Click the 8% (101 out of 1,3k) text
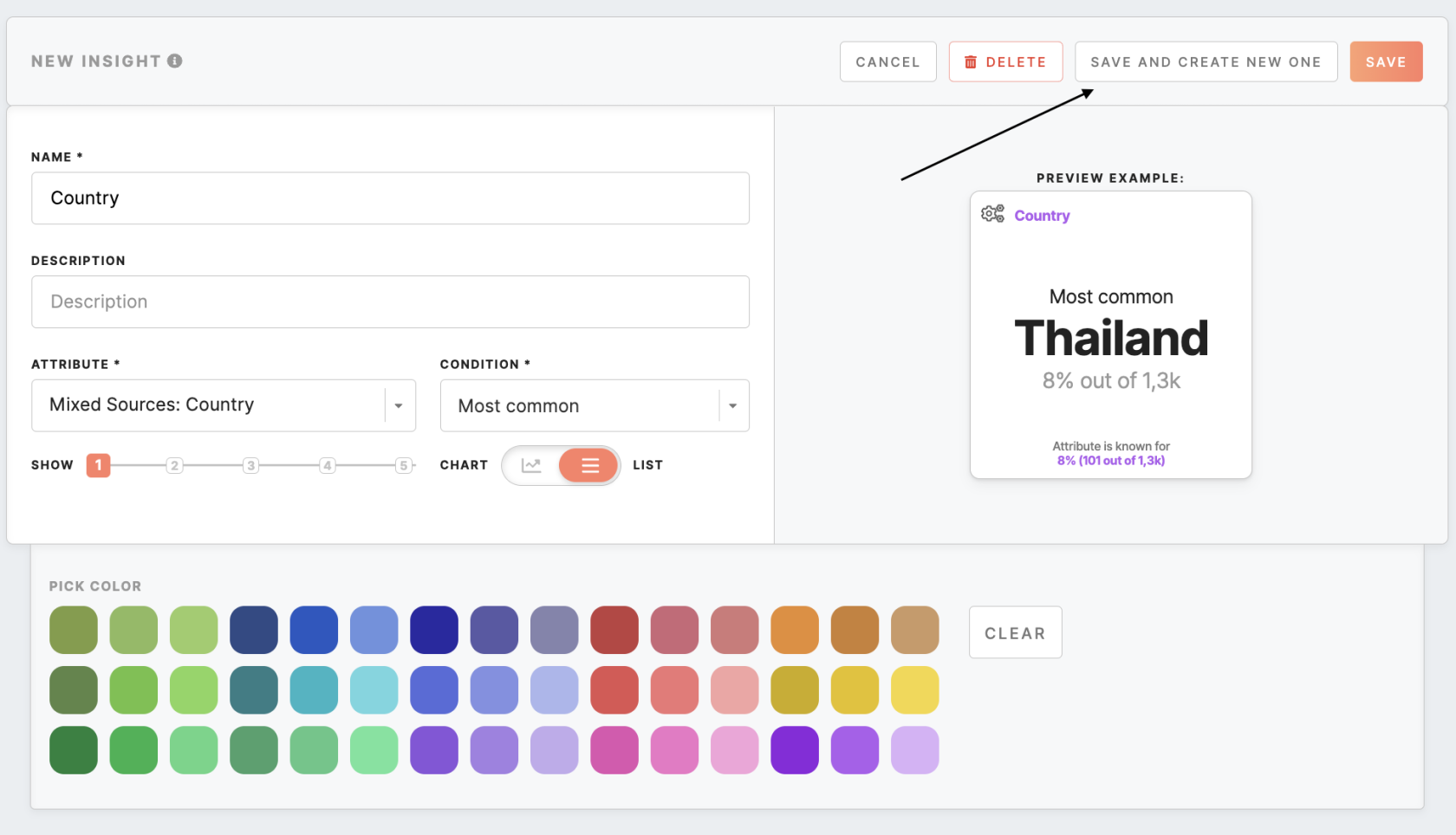This screenshot has height=835, width=1456. (1111, 461)
